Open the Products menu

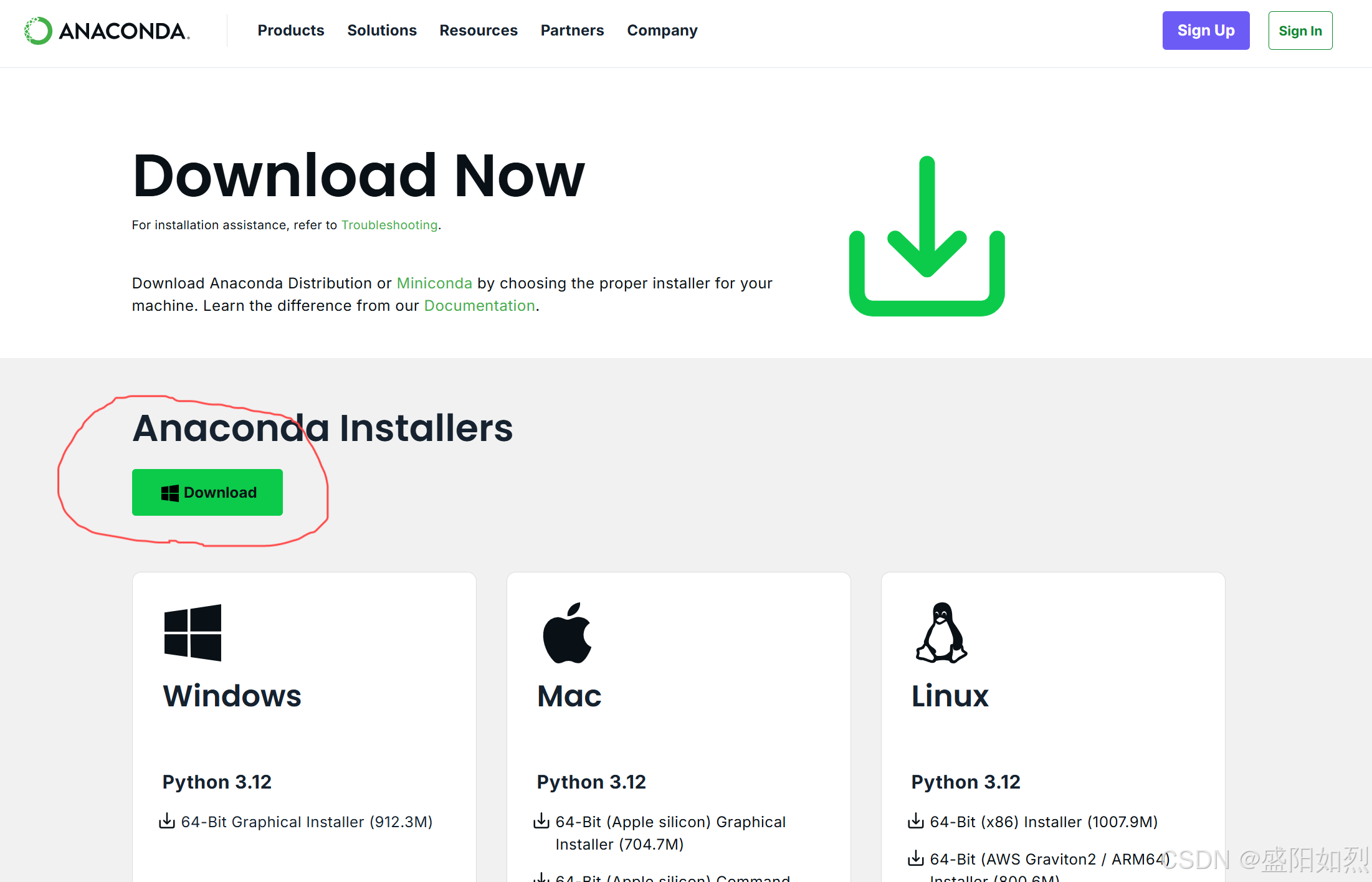tap(290, 31)
